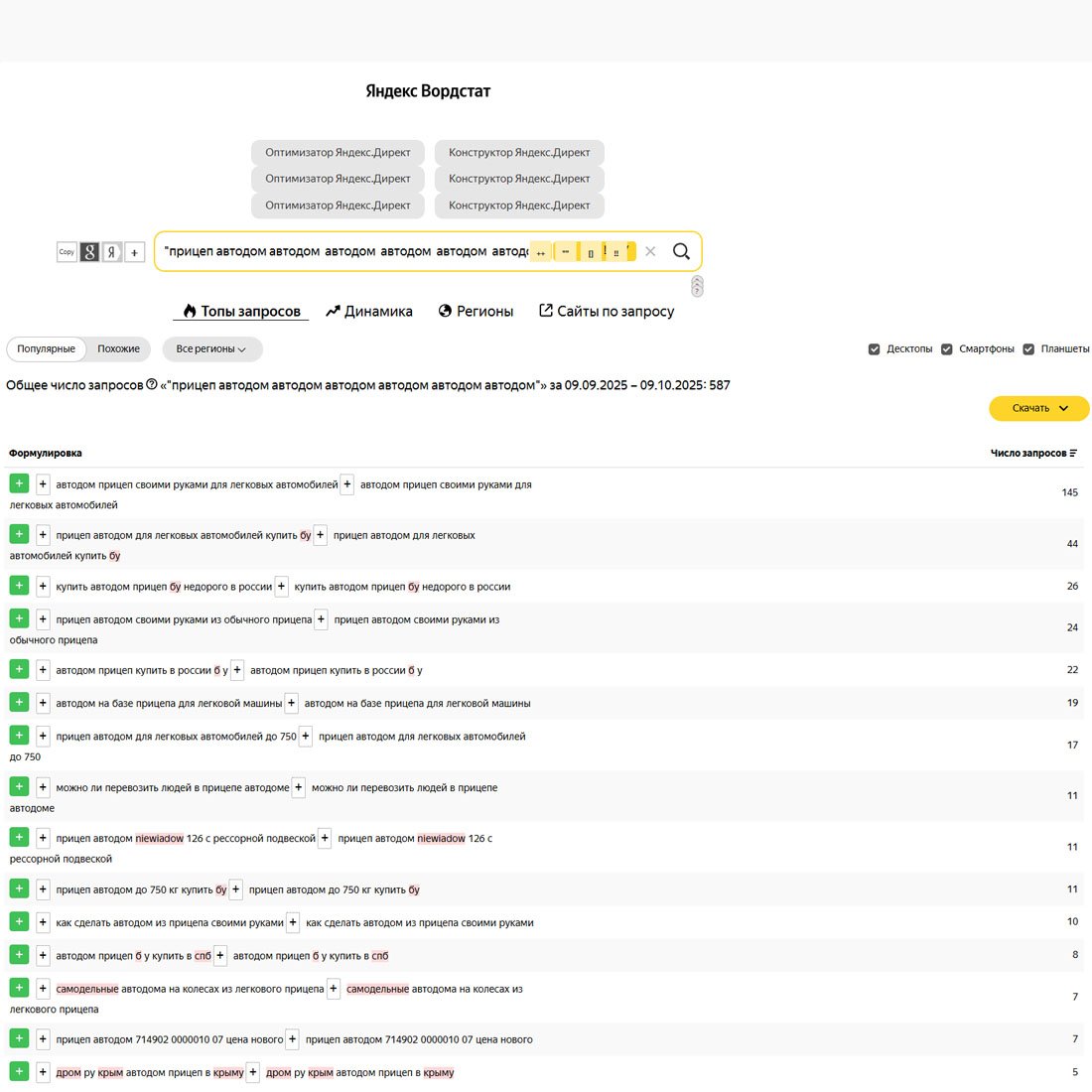Image resolution: width=1092 pixels, height=1092 pixels.
Task: Click the magnifier search icon
Action: point(681,251)
